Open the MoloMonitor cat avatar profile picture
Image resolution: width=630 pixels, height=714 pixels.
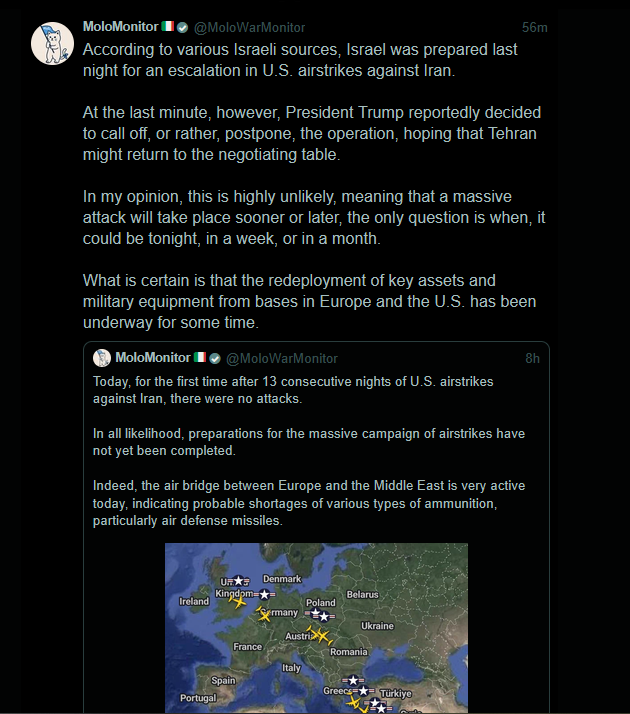click(52, 43)
